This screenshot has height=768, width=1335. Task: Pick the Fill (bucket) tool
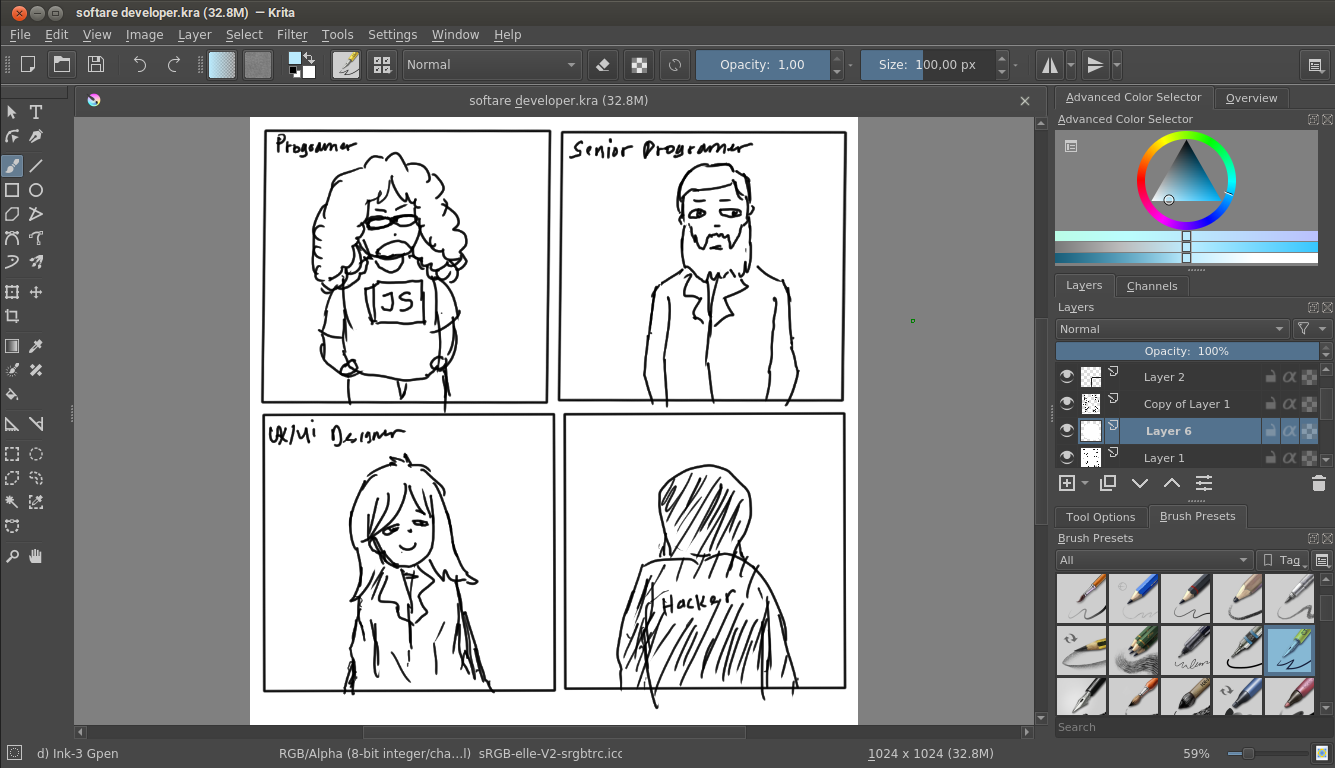pos(12,394)
